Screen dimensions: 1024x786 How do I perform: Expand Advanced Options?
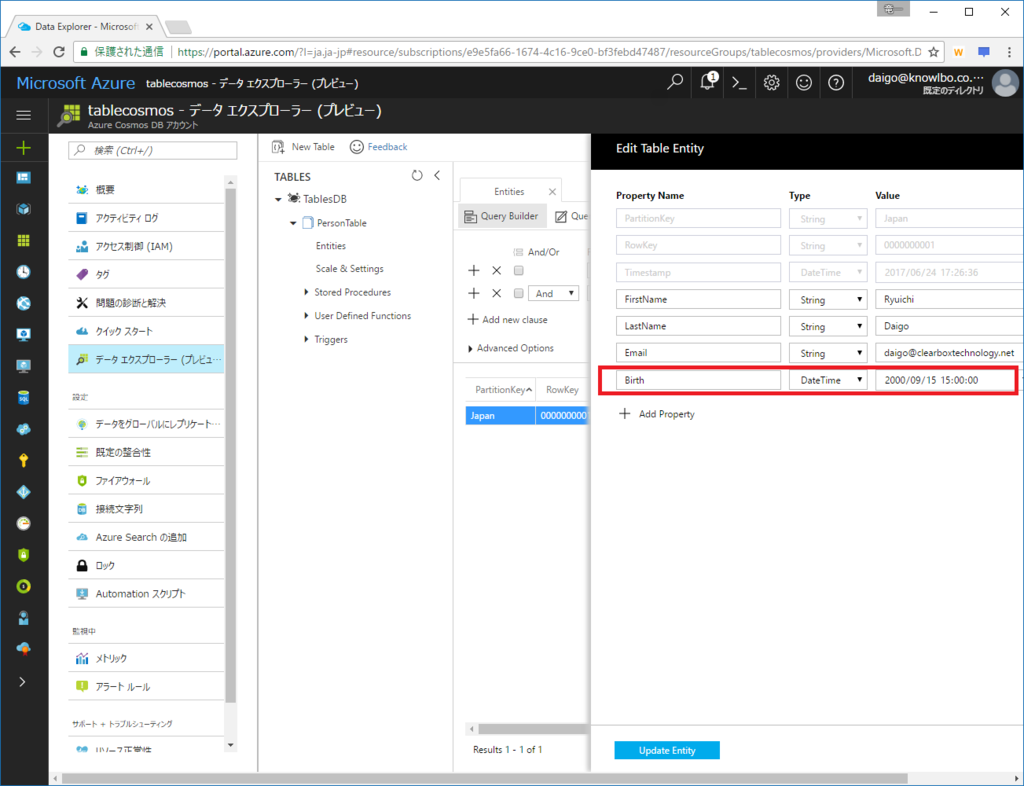511,348
